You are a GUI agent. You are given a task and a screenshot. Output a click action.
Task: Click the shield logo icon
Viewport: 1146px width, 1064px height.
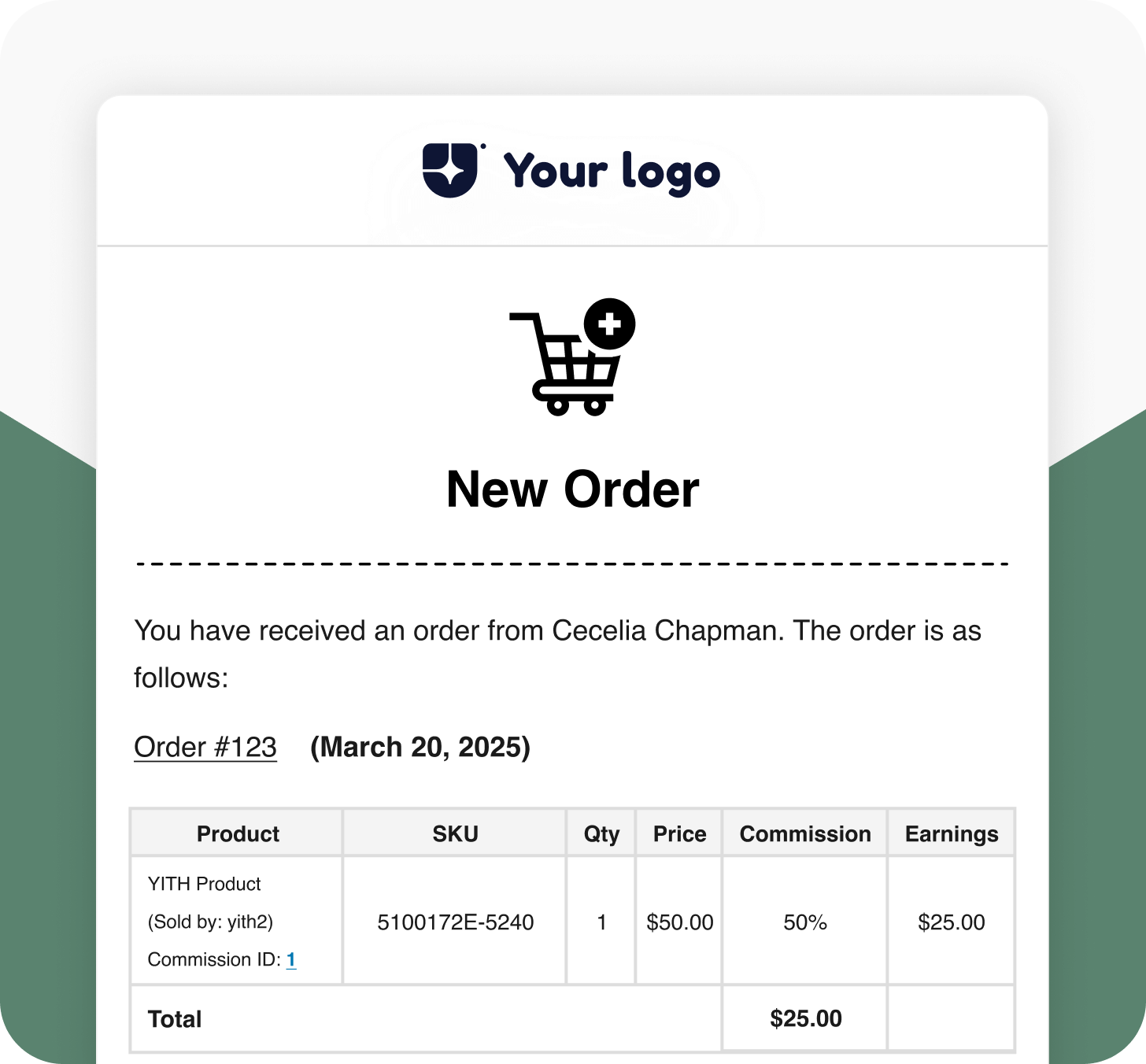[x=450, y=170]
